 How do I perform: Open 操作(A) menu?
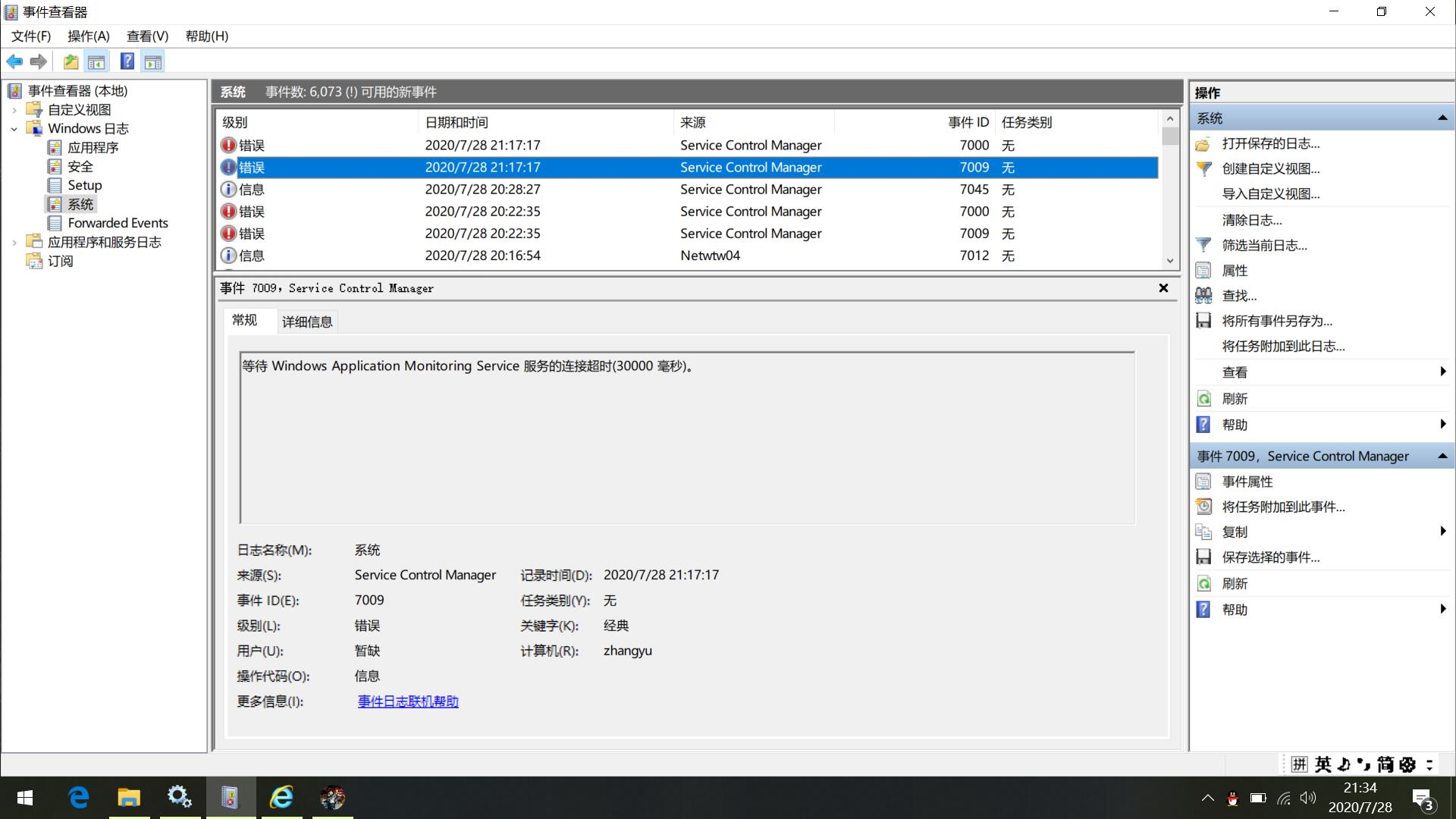(88, 36)
